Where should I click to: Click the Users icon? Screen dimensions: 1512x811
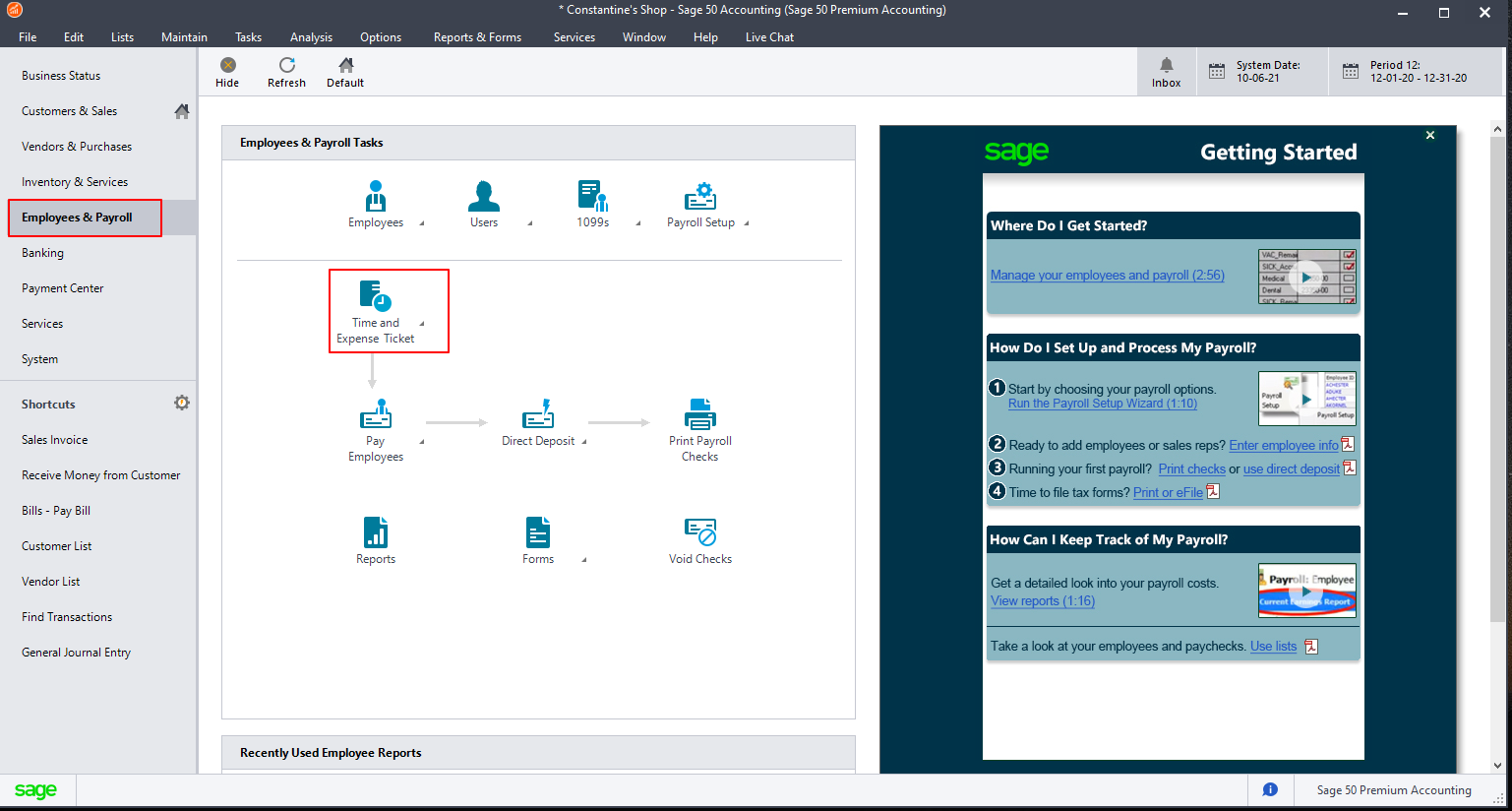click(x=484, y=196)
